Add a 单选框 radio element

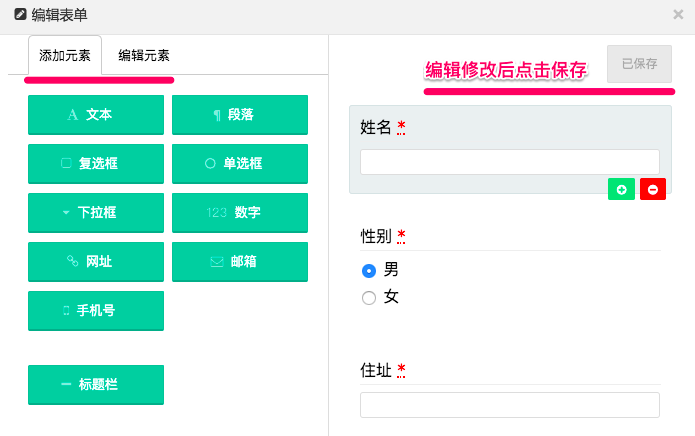click(240, 164)
